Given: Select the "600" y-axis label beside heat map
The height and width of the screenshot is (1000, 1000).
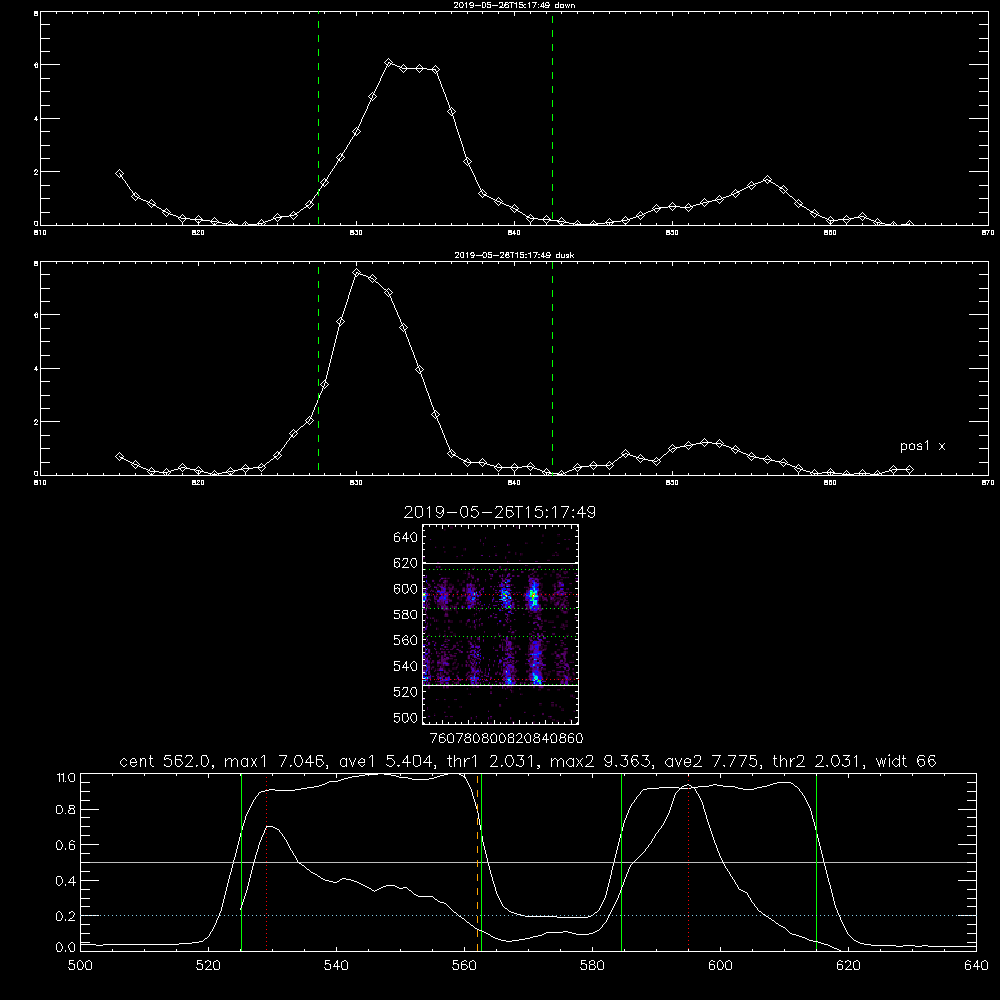Looking at the screenshot, I should tap(406, 589).
